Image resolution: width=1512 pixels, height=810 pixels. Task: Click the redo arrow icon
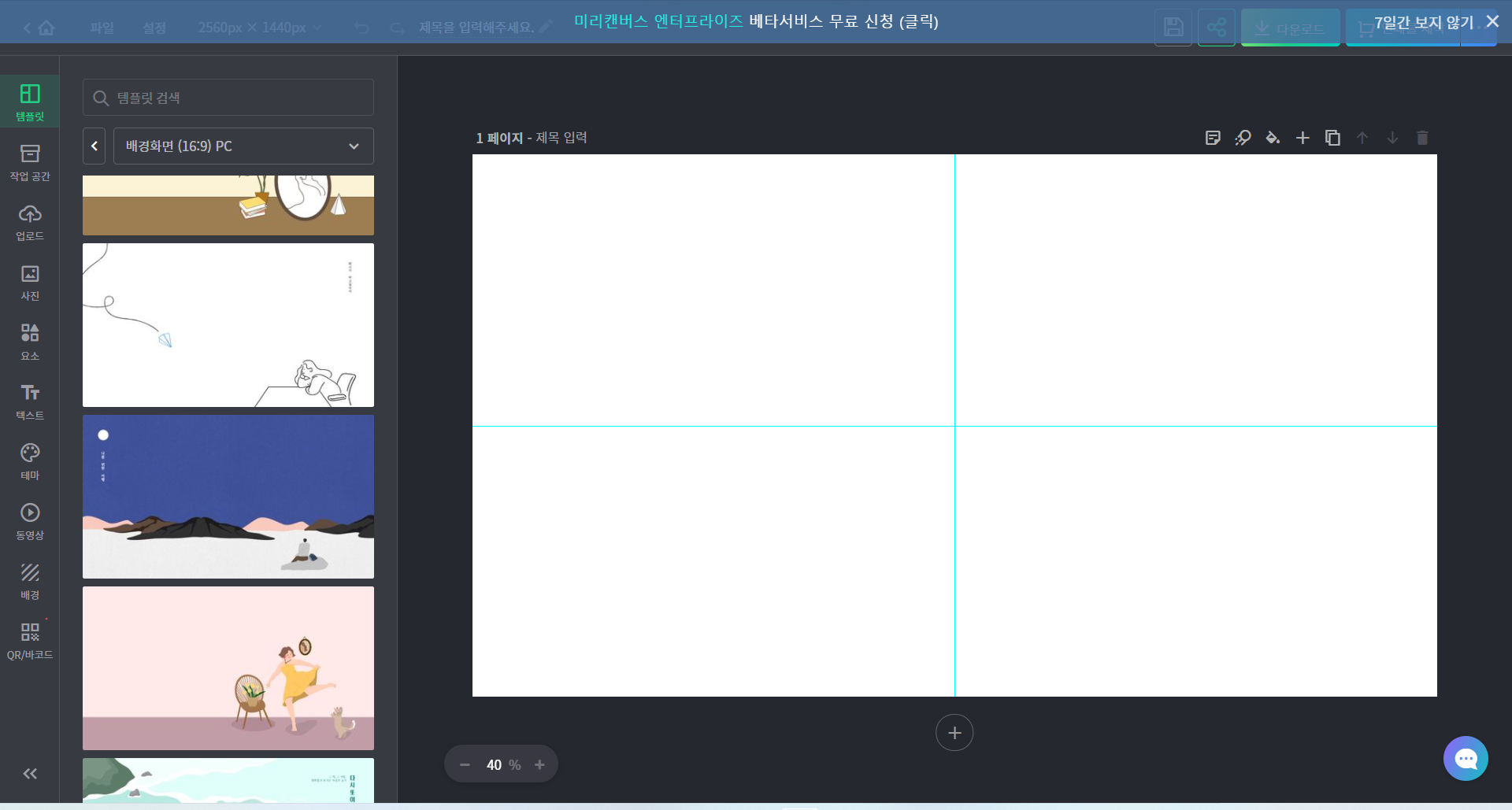(398, 28)
